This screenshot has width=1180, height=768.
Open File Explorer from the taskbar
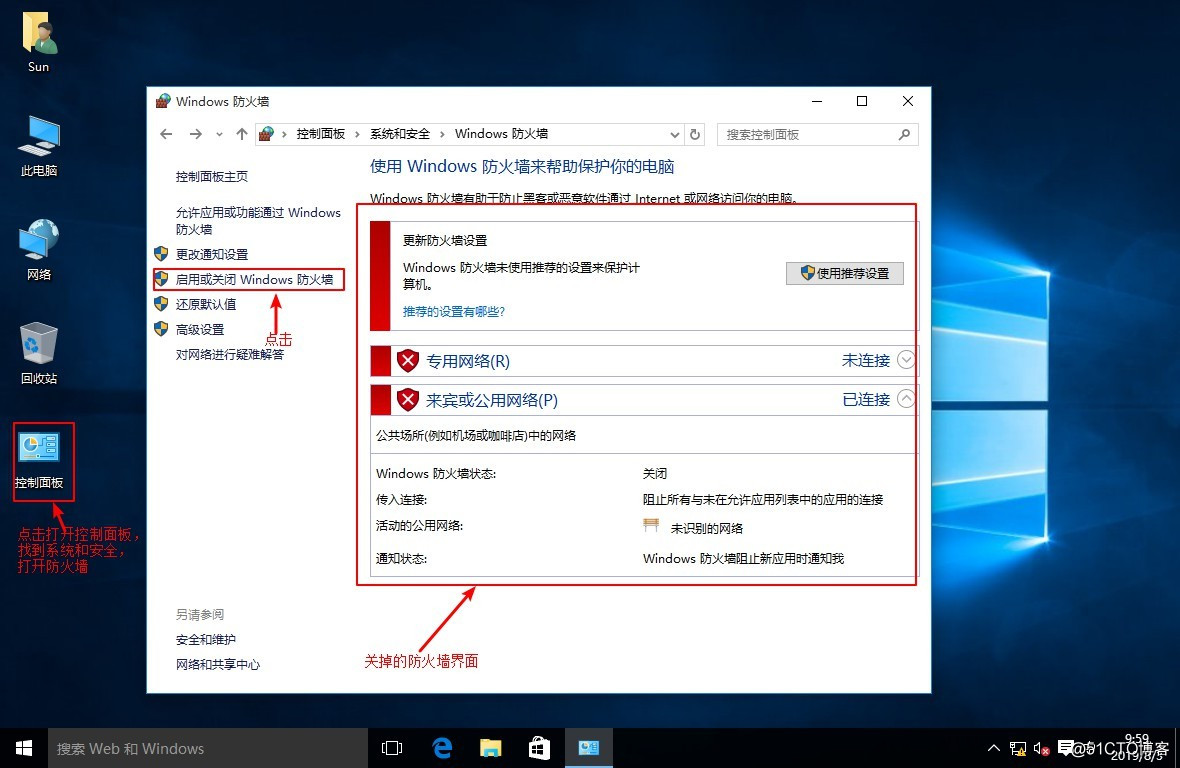[491, 748]
